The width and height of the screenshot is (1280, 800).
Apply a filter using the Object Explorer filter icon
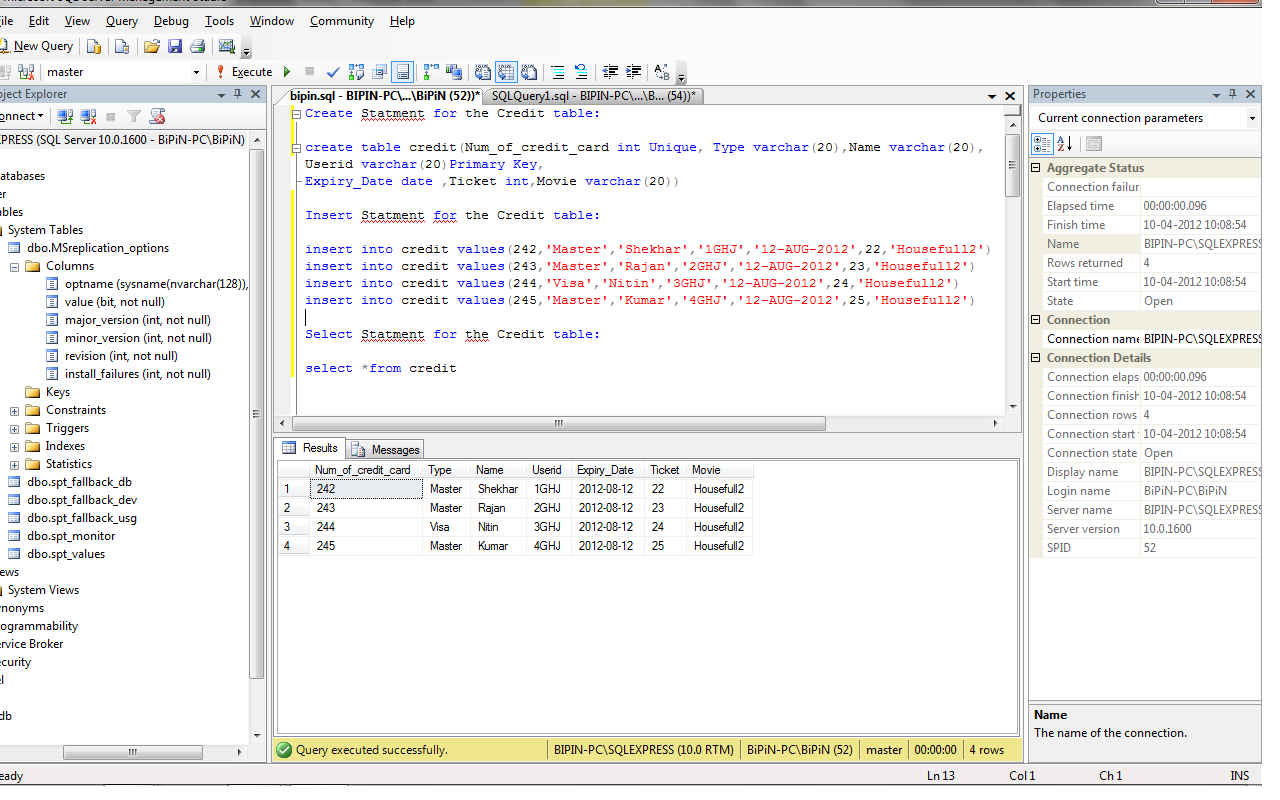pyautogui.click(x=134, y=115)
